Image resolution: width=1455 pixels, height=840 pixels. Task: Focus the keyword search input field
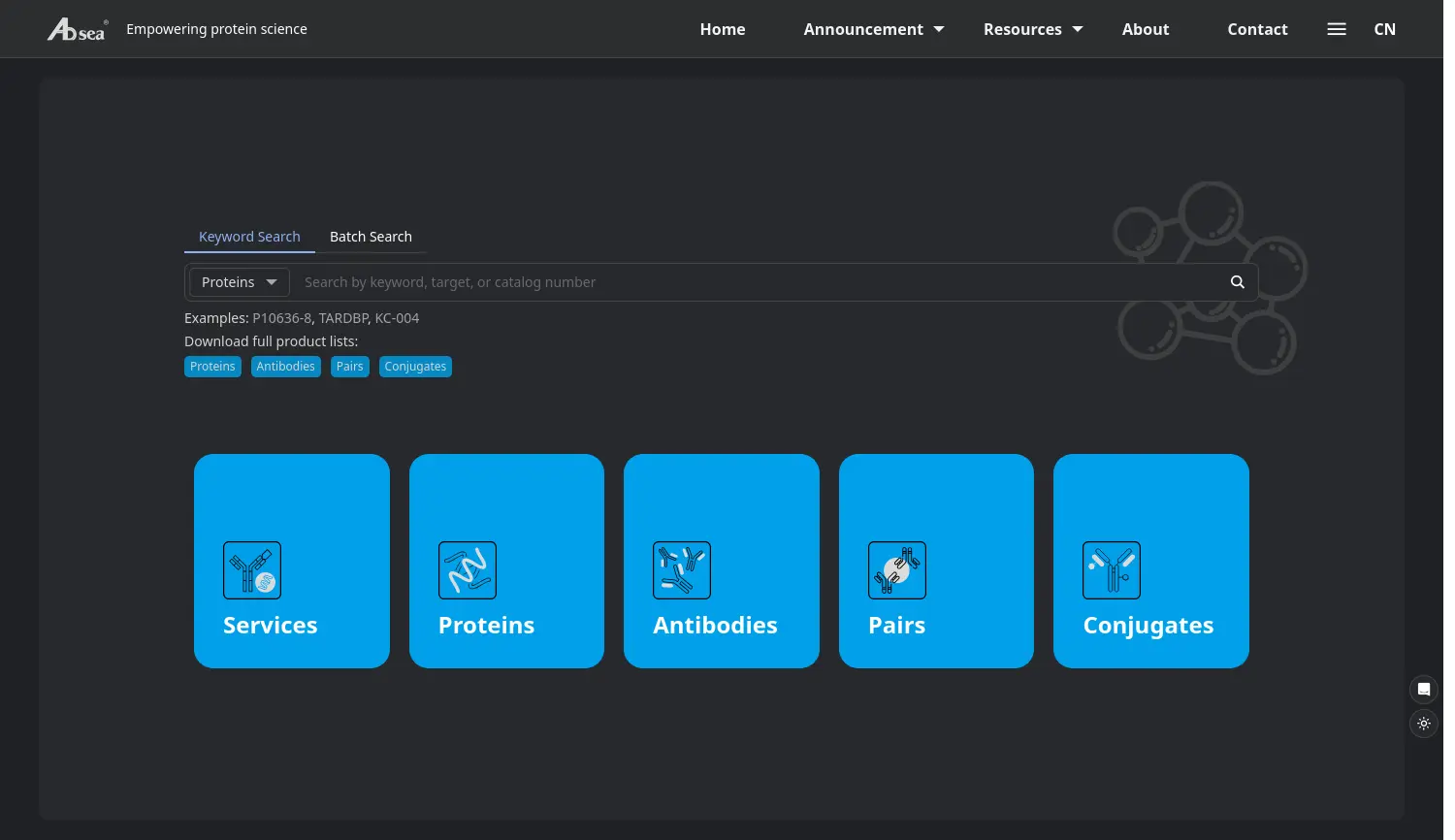coord(757,282)
